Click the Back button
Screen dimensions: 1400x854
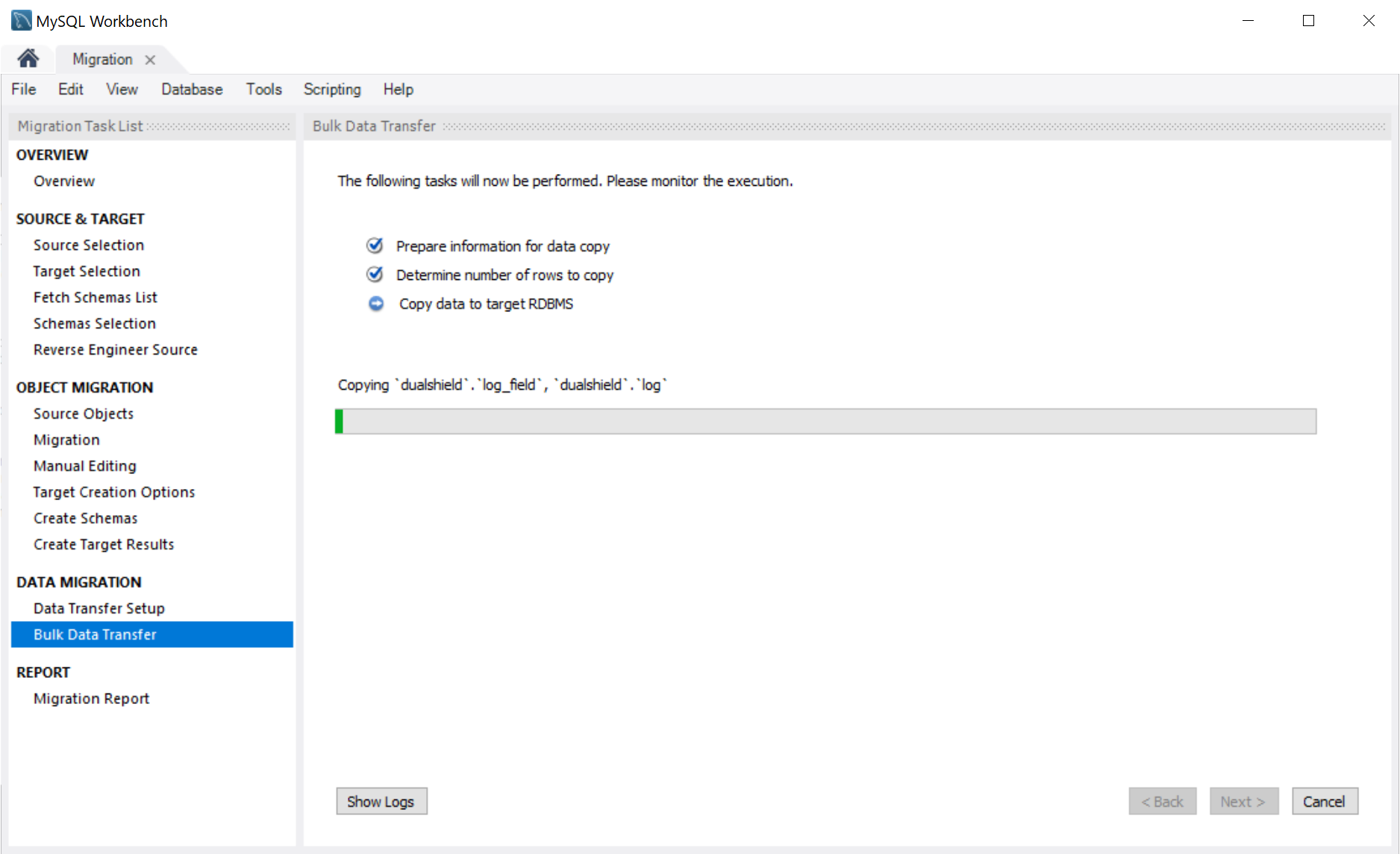pyautogui.click(x=1163, y=801)
